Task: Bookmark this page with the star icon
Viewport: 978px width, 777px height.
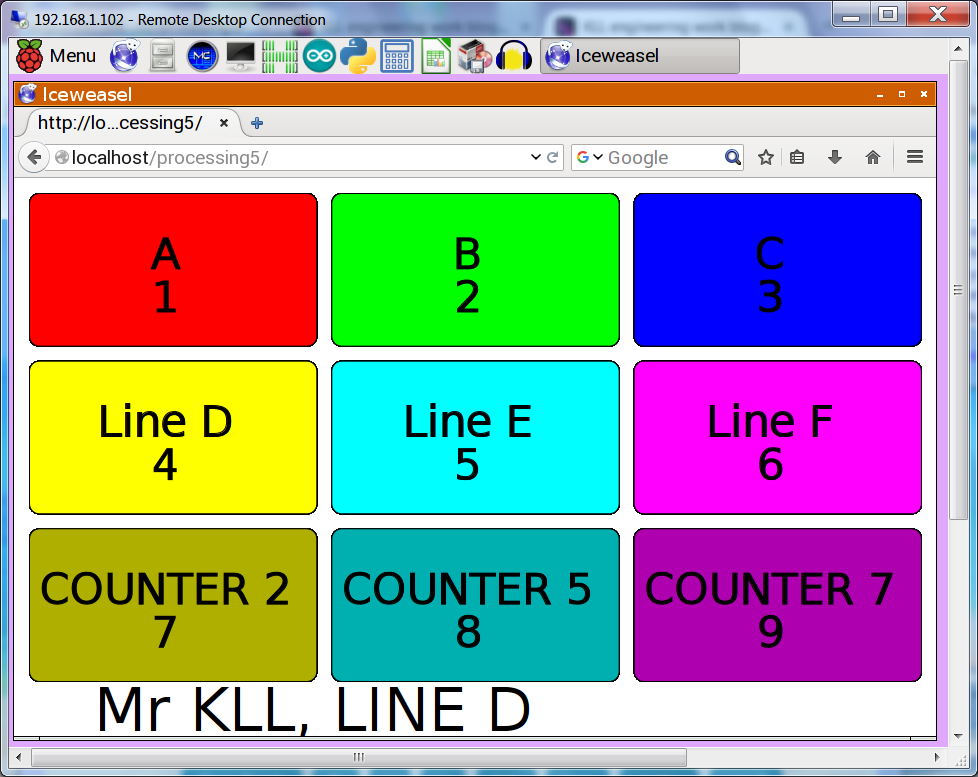Action: point(766,157)
